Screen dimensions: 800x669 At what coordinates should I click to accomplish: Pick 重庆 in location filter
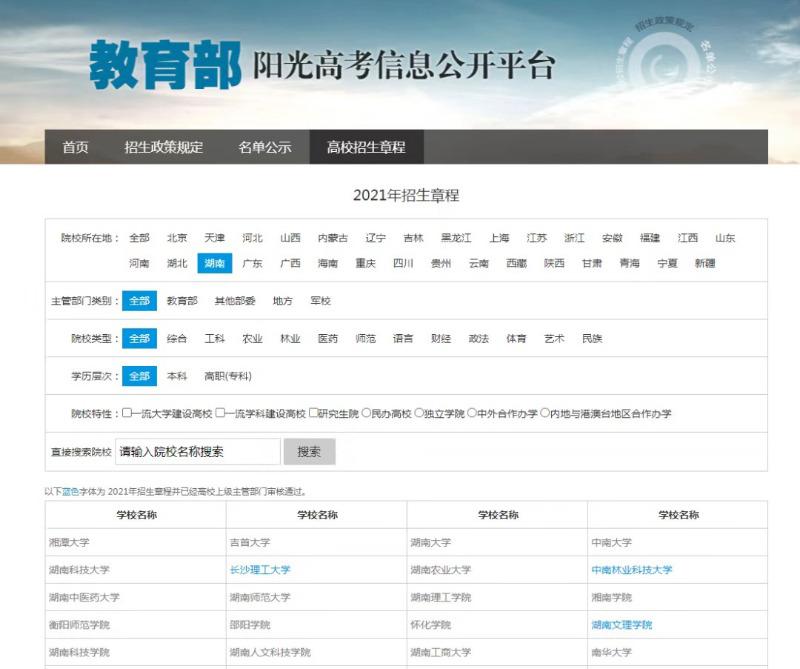tap(366, 263)
